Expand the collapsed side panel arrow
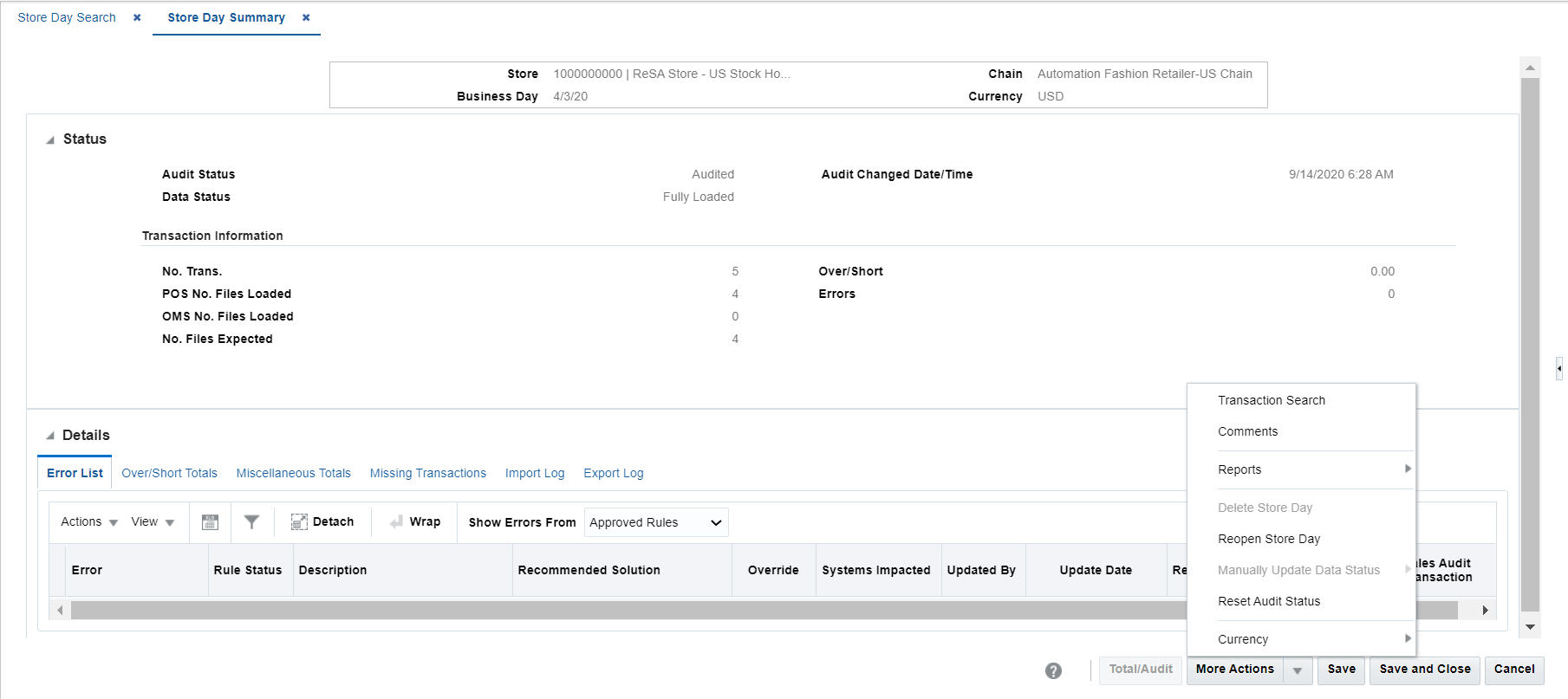The image size is (1568, 699). coord(1559,368)
